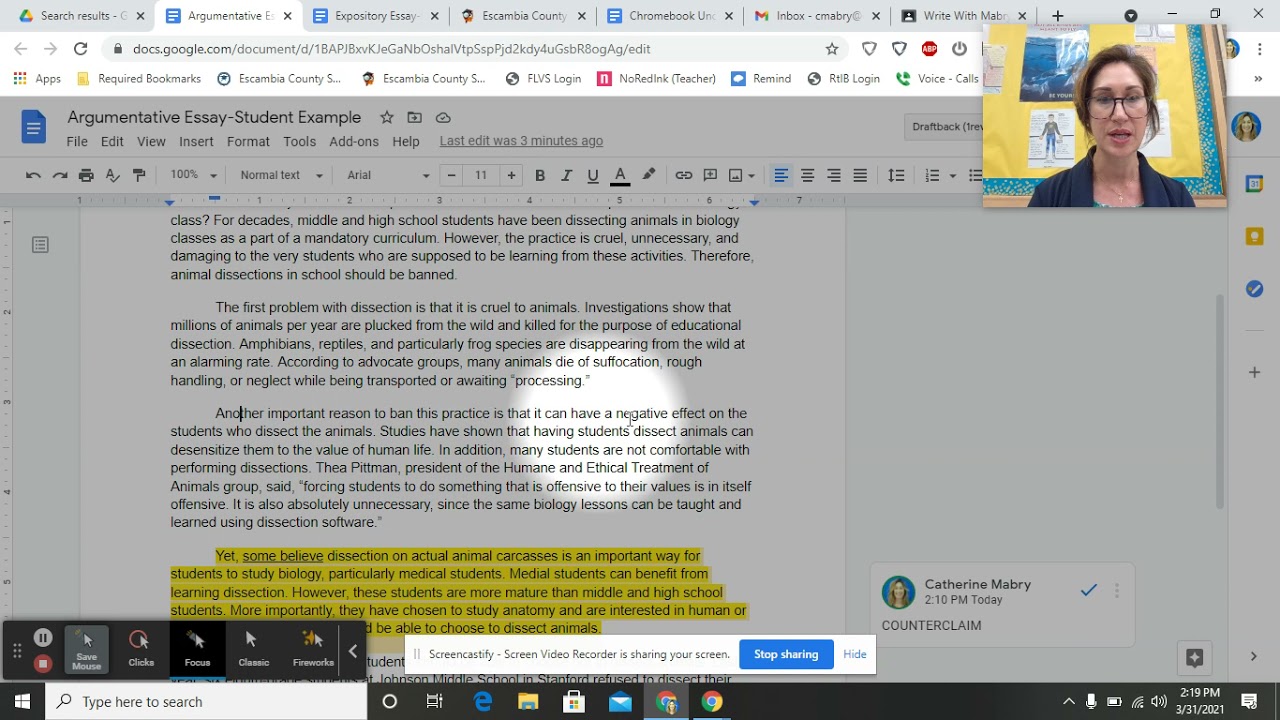This screenshot has width=1280, height=720.
Task: Click the Windows search box
Action: (x=206, y=702)
